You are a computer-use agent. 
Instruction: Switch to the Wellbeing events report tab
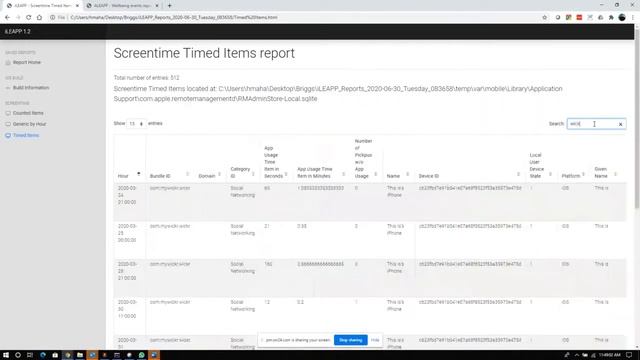[122, 6]
